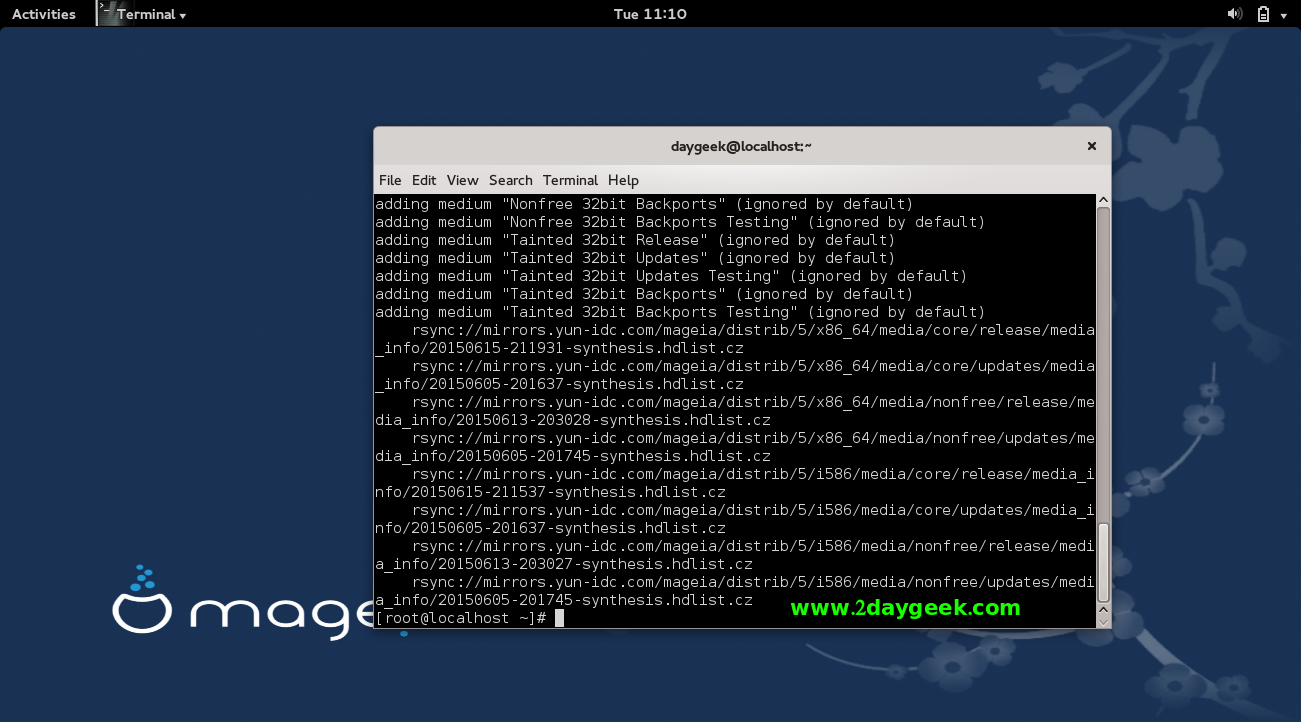This screenshot has width=1301, height=722.
Task: Click the daygeek@localhost:~ title bar
Action: [x=740, y=146]
